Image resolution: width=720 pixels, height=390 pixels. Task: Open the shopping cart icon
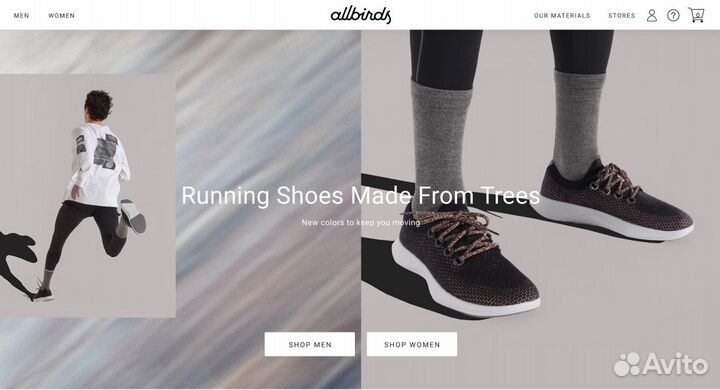coord(696,15)
